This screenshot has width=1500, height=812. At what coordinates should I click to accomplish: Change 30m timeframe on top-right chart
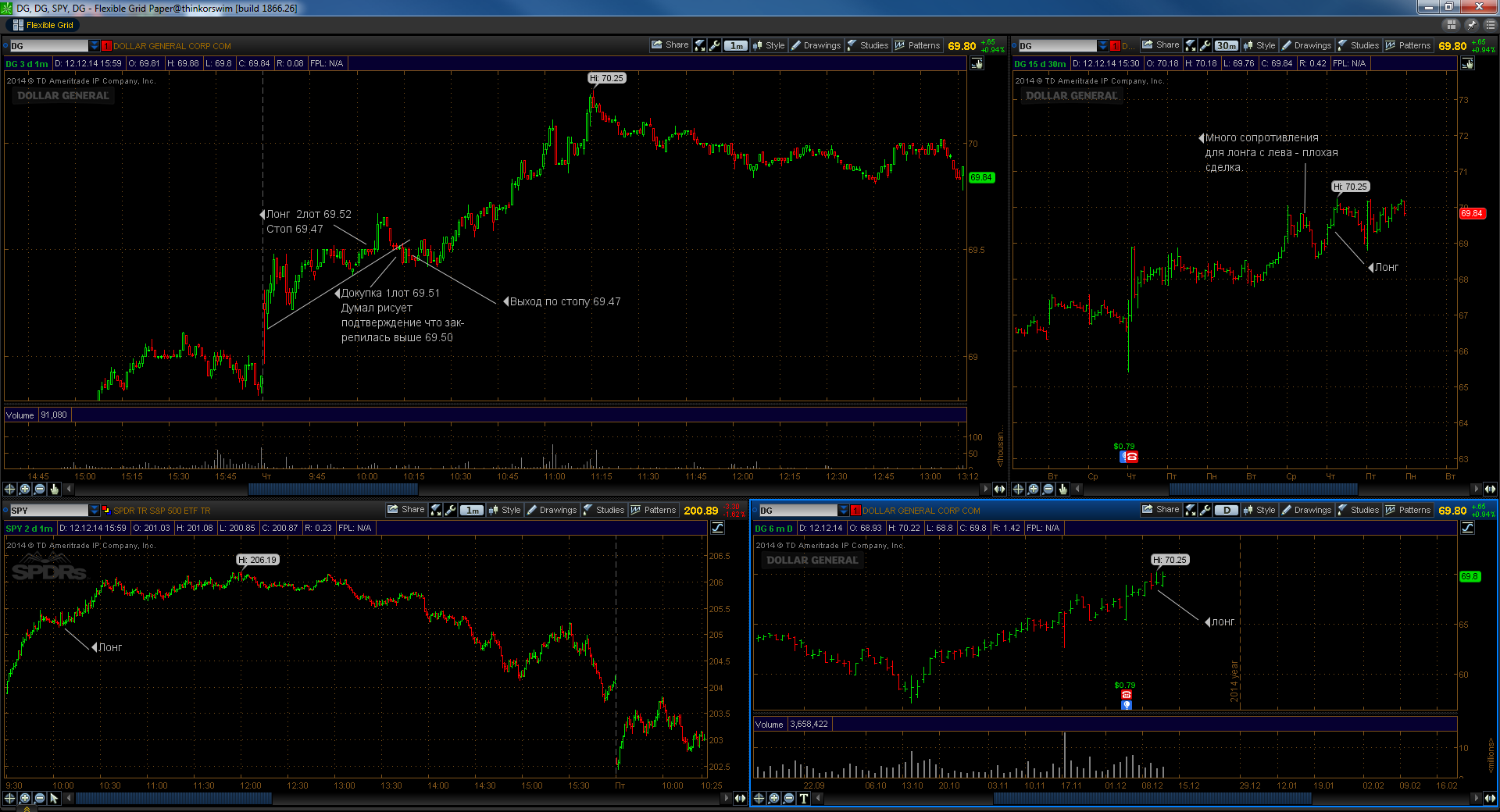(x=1227, y=46)
